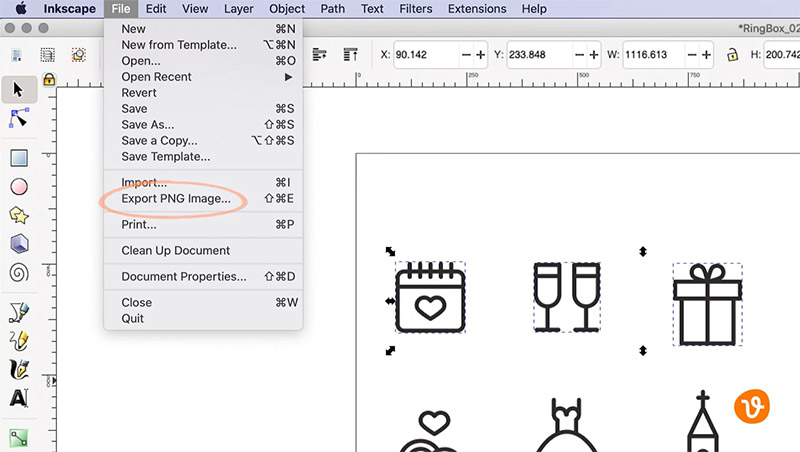Open the Text menu

click(x=372, y=9)
